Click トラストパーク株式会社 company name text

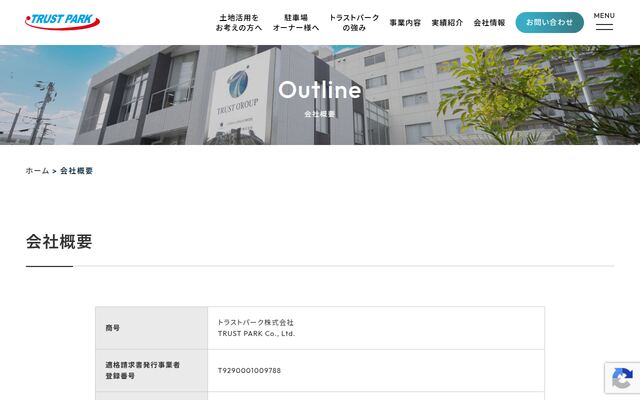[256, 322]
